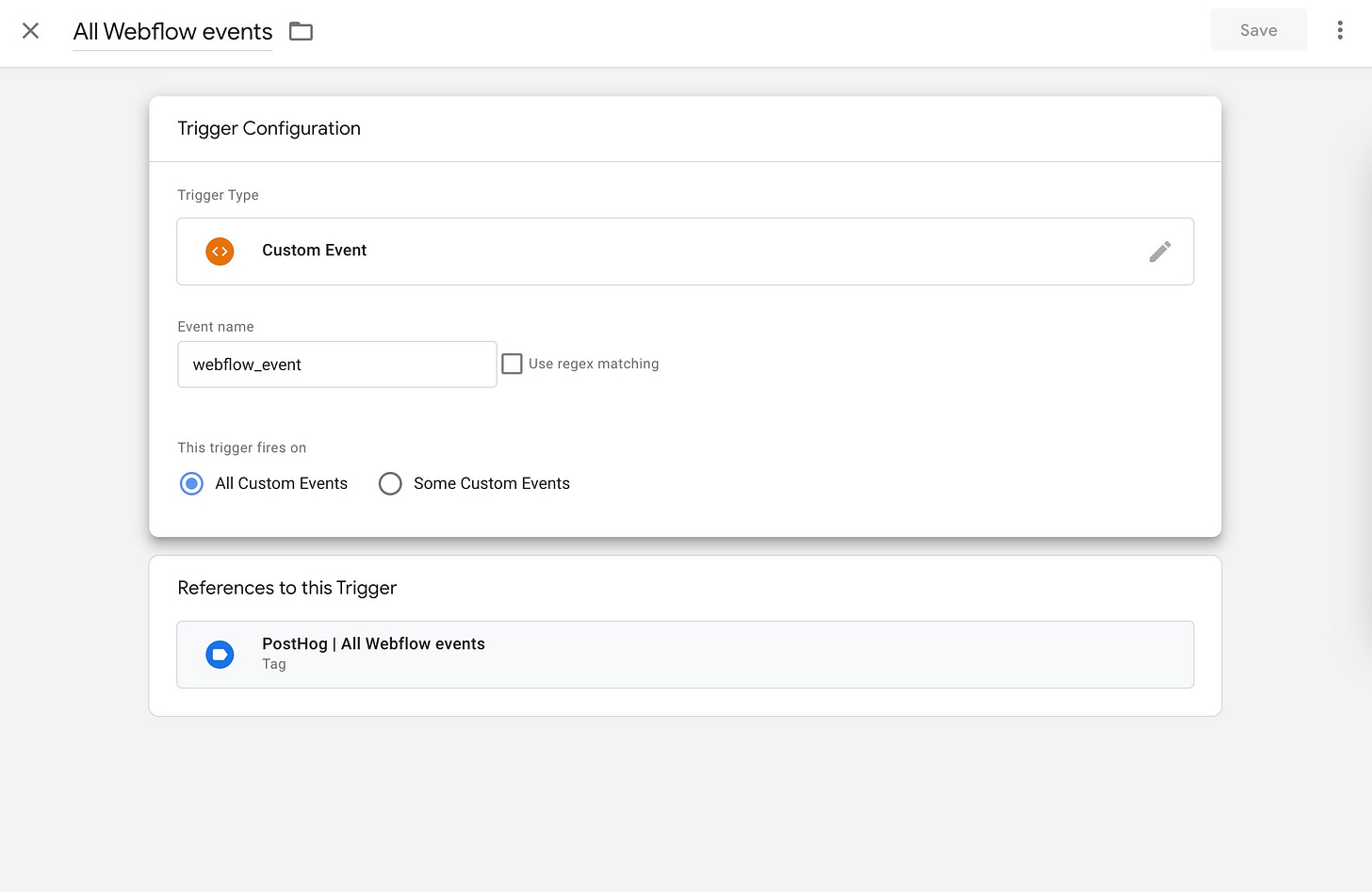
Task: Open the three-dot more options menu
Action: point(1339,30)
